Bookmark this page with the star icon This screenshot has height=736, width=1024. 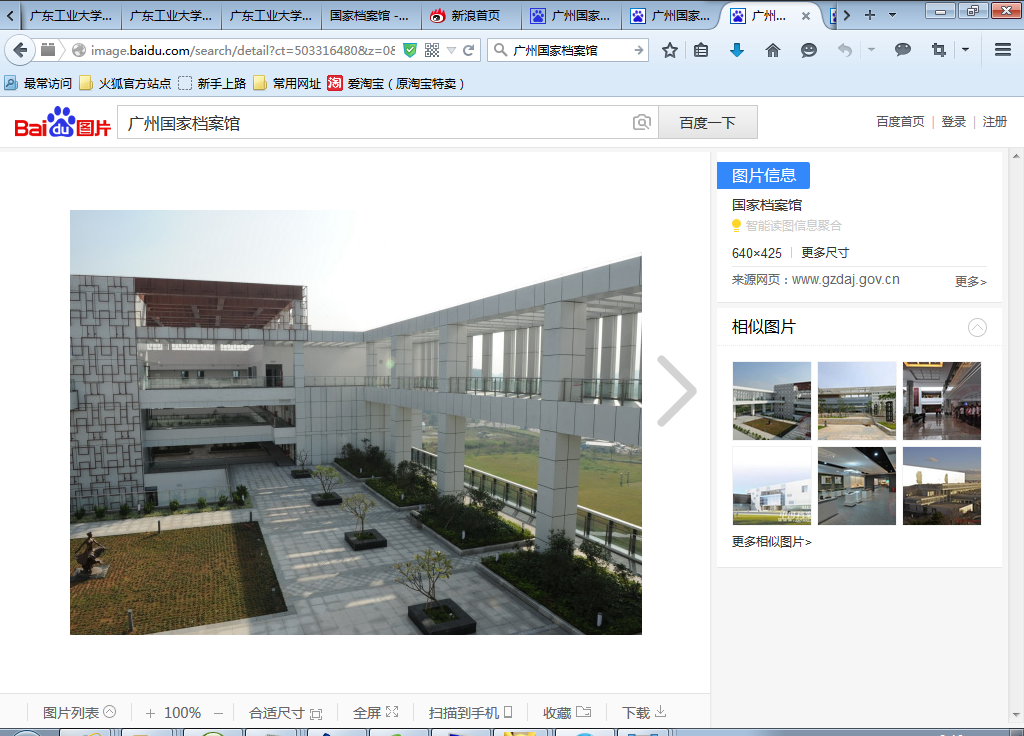pyautogui.click(x=670, y=50)
